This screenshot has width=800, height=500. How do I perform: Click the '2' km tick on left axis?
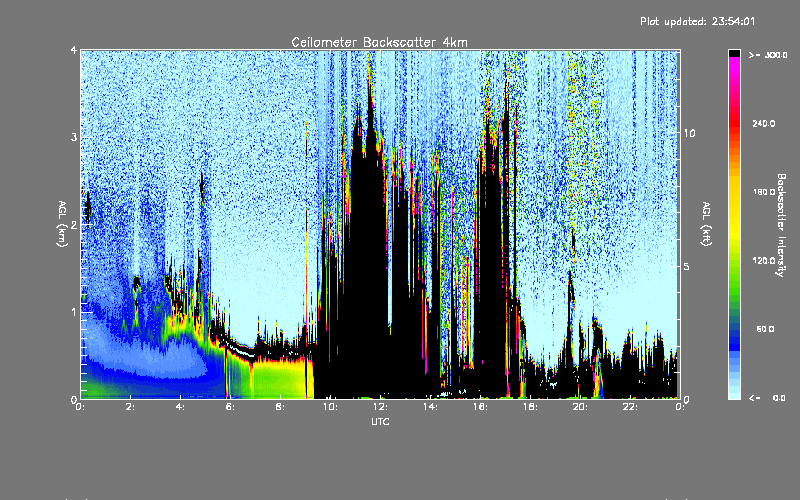[74, 225]
